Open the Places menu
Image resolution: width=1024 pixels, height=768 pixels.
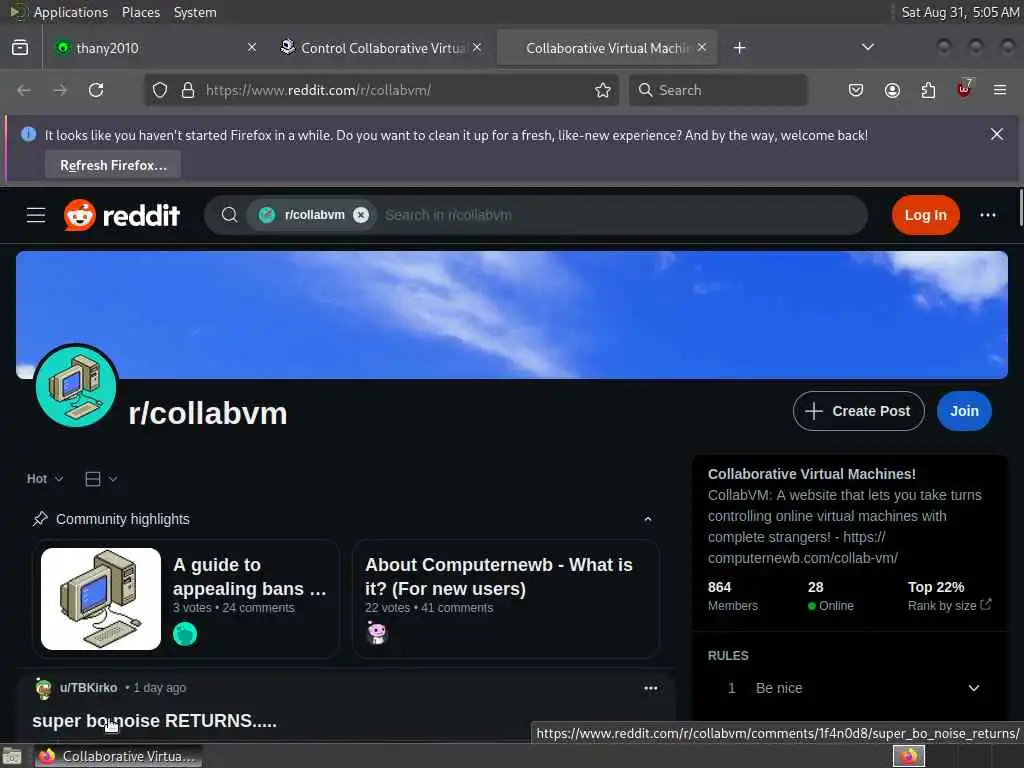(140, 12)
